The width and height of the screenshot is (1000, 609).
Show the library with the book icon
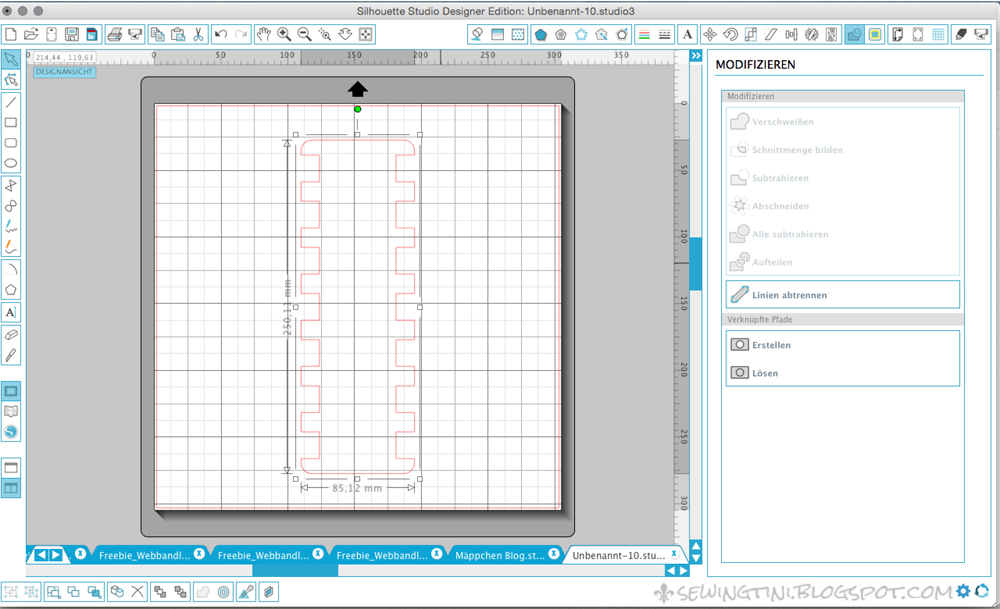[x=11, y=411]
